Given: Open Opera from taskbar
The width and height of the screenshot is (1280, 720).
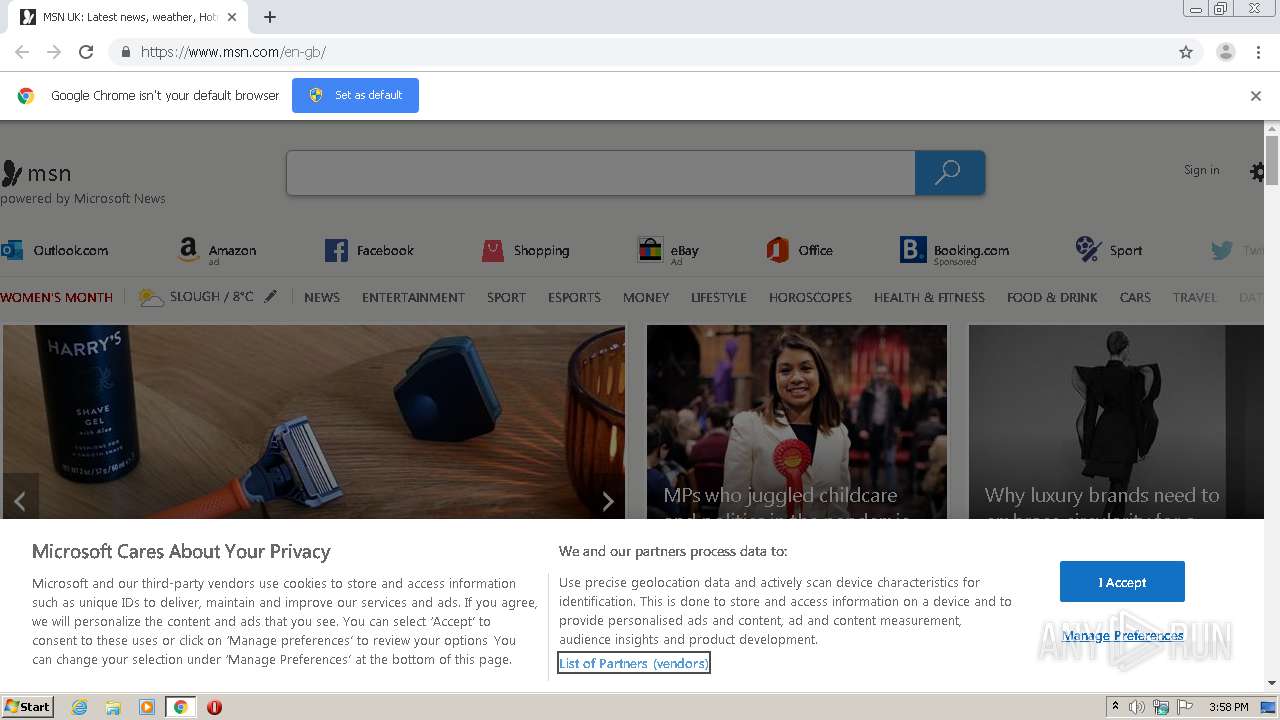Looking at the screenshot, I should (x=214, y=707).
